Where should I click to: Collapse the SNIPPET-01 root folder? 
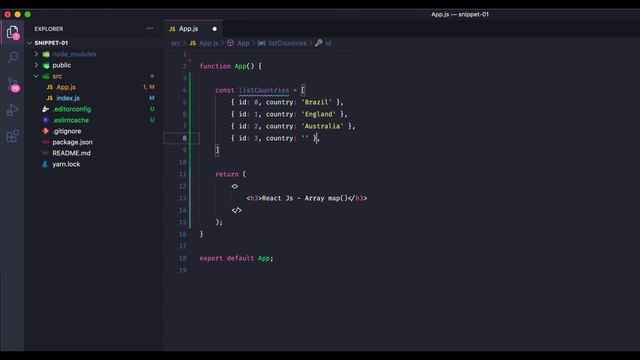[29, 43]
